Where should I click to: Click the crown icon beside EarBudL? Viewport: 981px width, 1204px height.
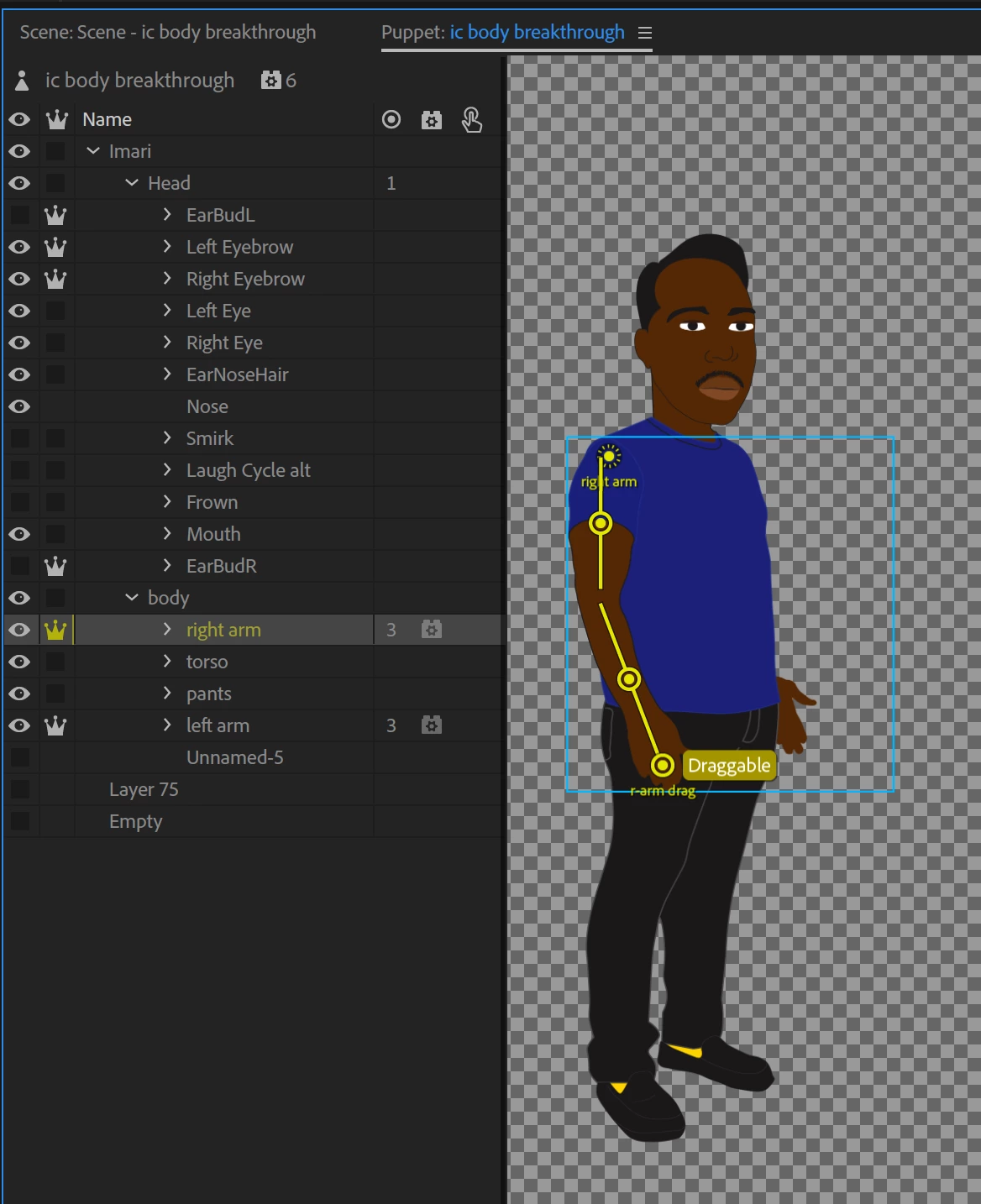pos(55,215)
